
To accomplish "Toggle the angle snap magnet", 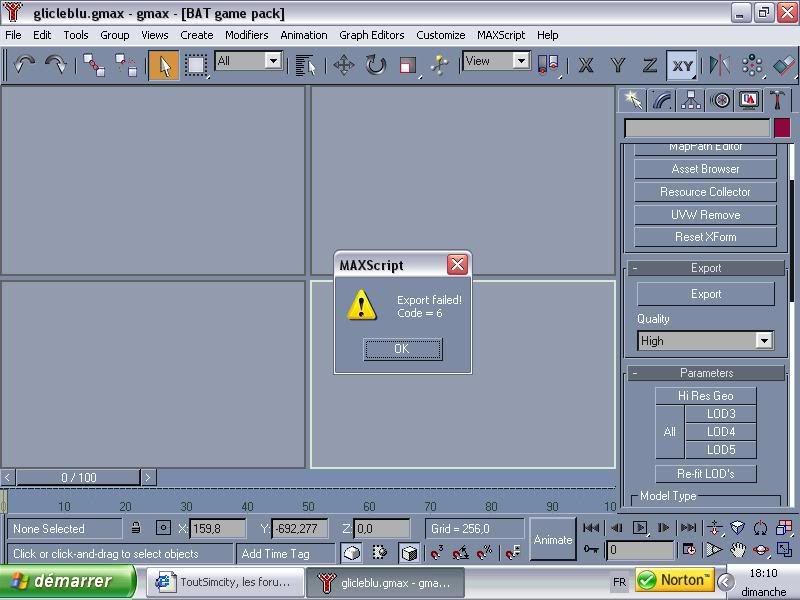I will coord(460,553).
